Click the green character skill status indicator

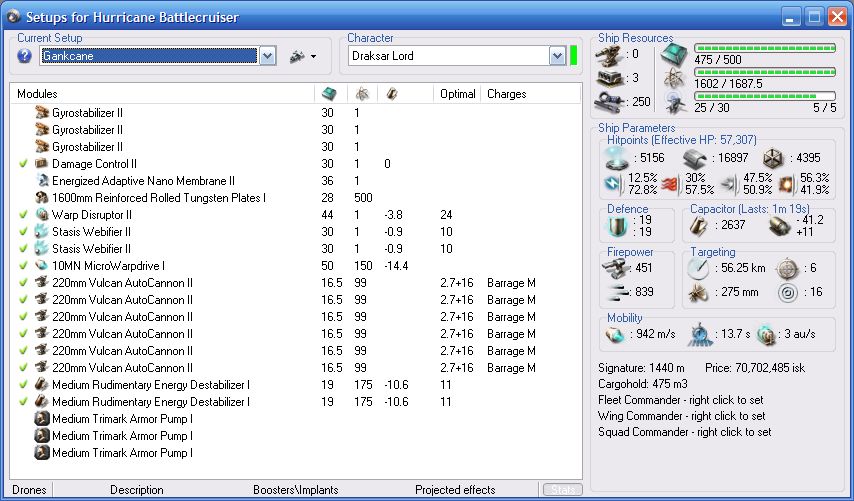[x=574, y=56]
